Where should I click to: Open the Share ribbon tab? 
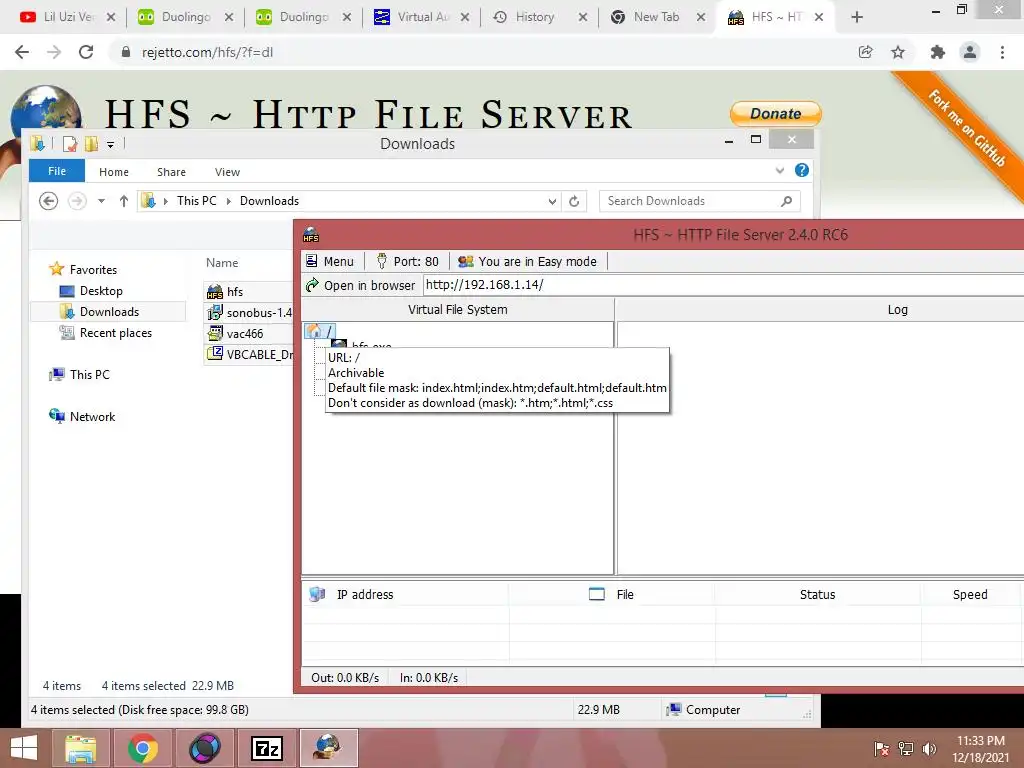coord(171,172)
